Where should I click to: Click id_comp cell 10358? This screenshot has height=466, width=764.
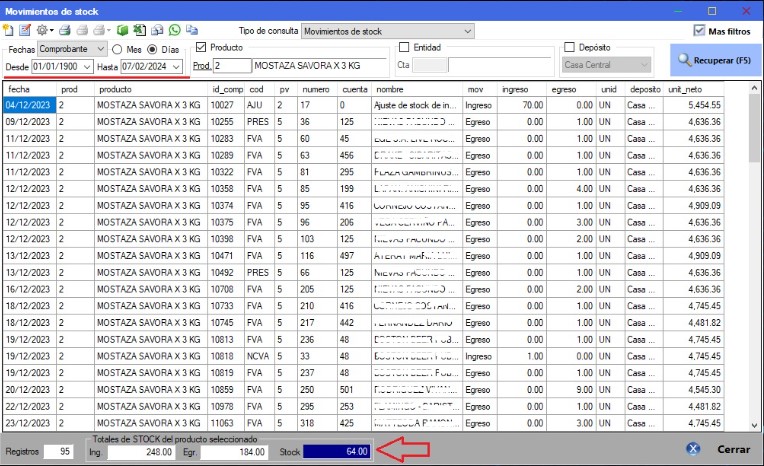tap(227, 189)
